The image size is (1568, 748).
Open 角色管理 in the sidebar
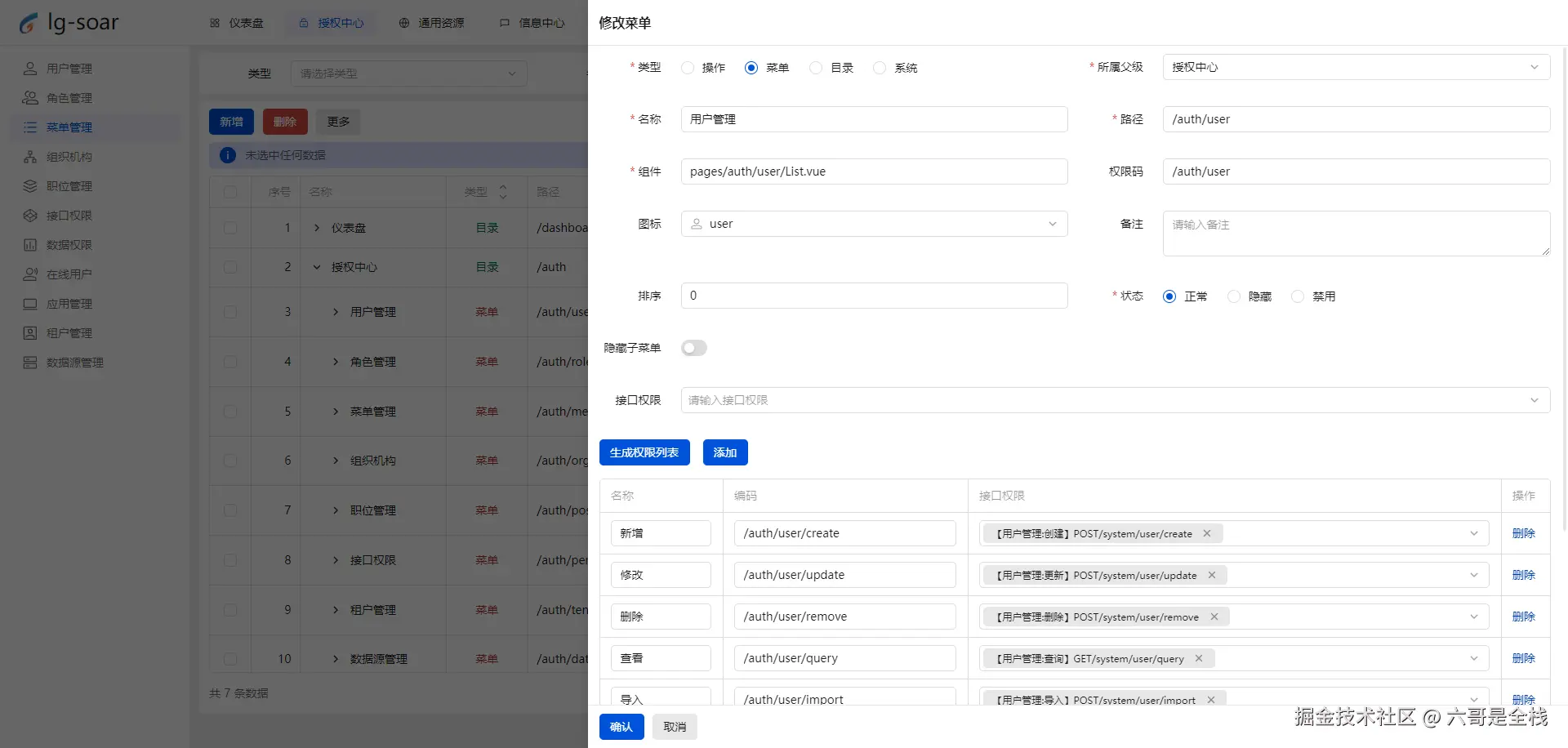[95, 98]
